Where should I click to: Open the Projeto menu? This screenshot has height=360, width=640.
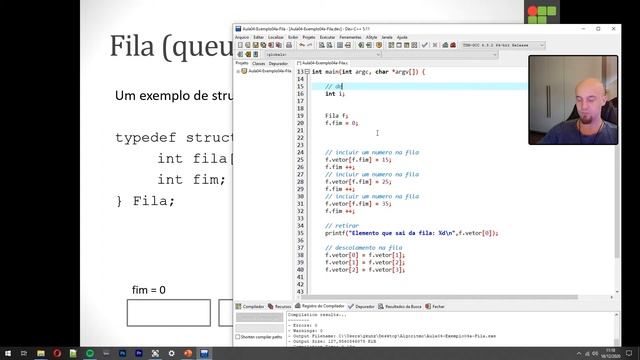[309, 37]
